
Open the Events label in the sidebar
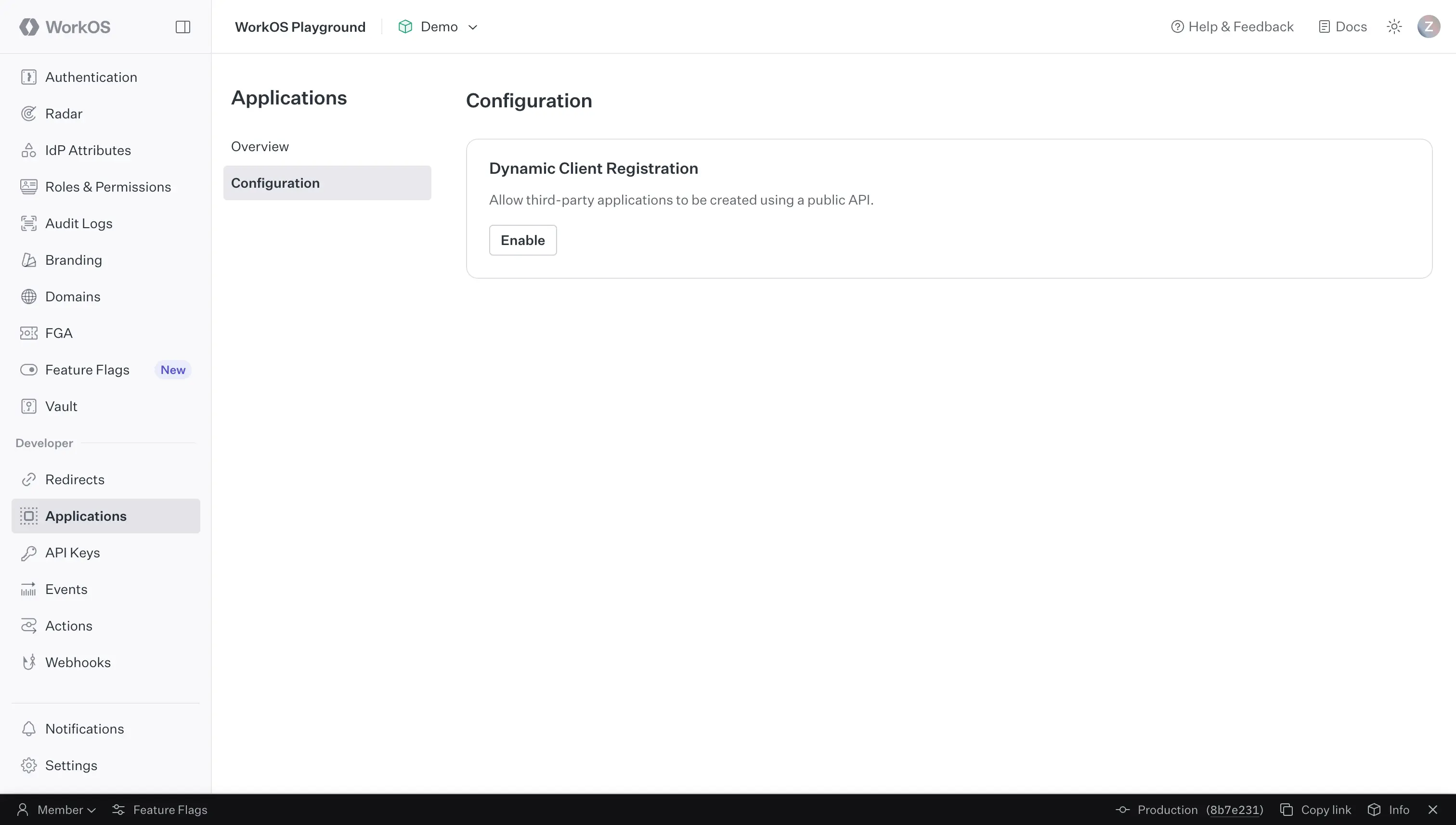[66, 589]
